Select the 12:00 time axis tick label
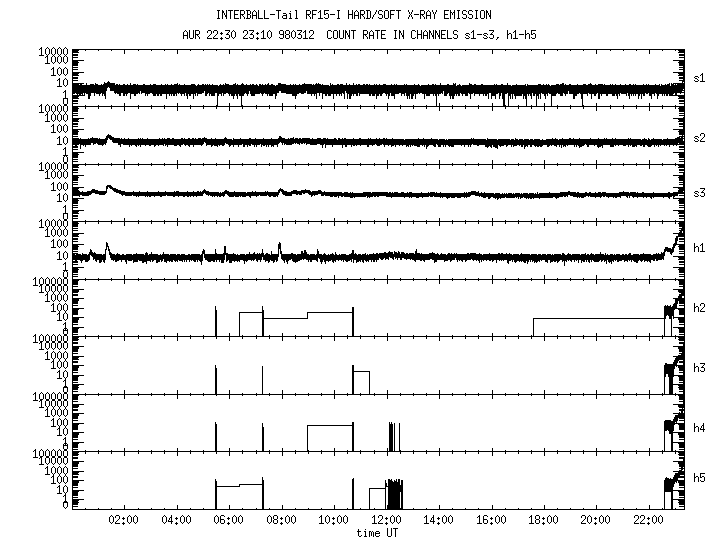This screenshot has height=550, width=720. click(x=385, y=520)
